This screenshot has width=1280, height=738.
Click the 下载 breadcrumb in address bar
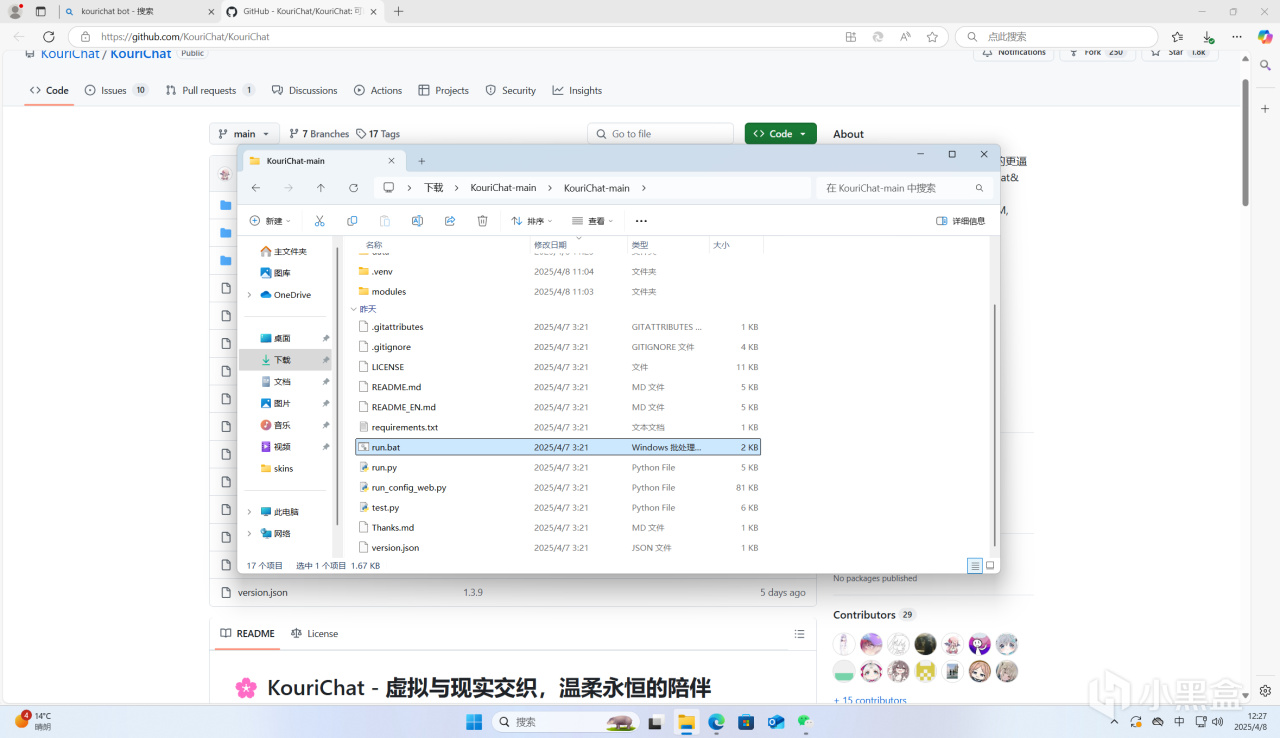tap(433, 188)
